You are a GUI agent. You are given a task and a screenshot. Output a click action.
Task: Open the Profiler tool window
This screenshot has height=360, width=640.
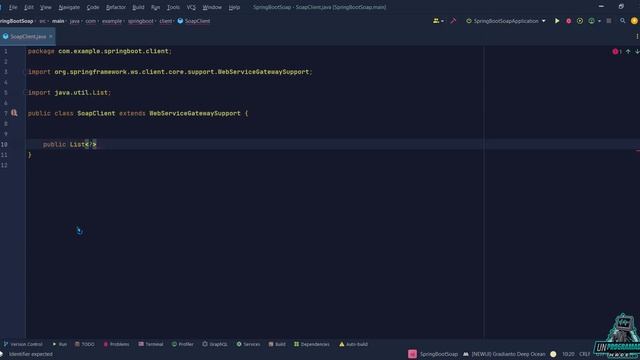[182, 344]
